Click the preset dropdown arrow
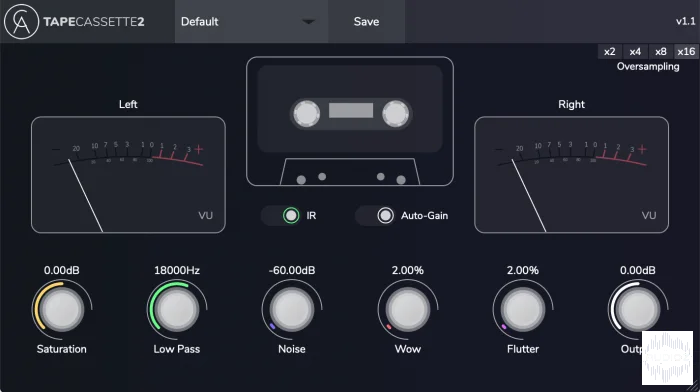The height and width of the screenshot is (392, 700). click(x=308, y=21)
